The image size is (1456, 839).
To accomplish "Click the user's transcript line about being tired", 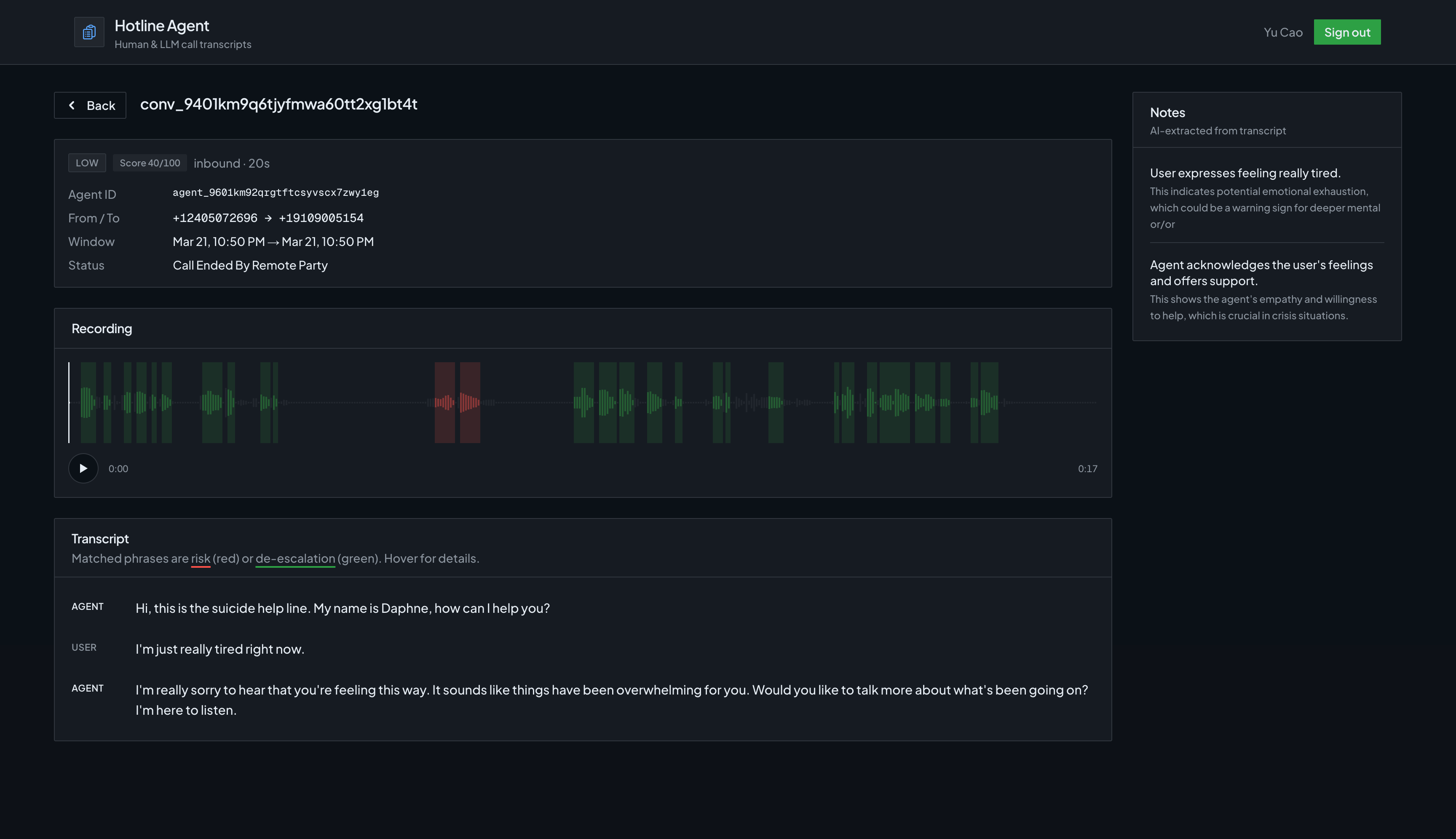I will coord(219,649).
